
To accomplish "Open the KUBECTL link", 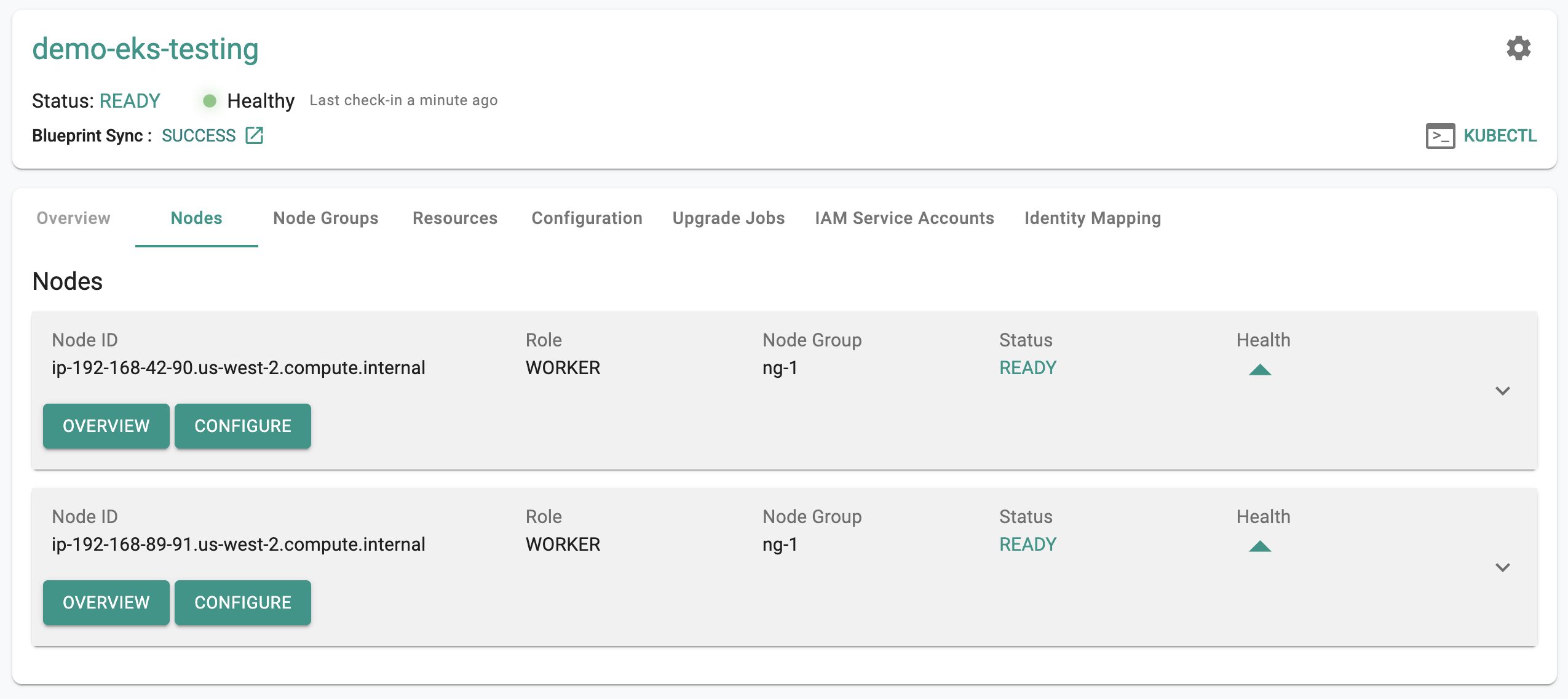I will 1499,136.
